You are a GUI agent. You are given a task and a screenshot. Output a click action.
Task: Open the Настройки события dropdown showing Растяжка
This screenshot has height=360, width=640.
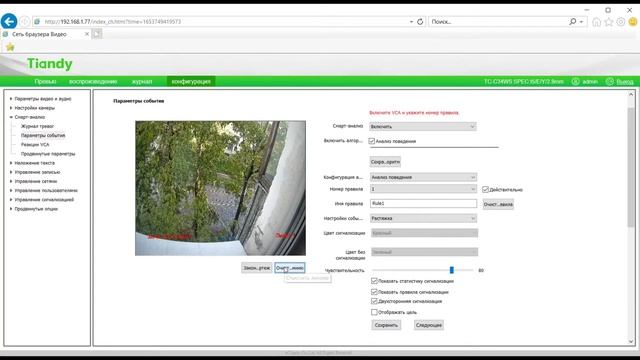pos(423,218)
